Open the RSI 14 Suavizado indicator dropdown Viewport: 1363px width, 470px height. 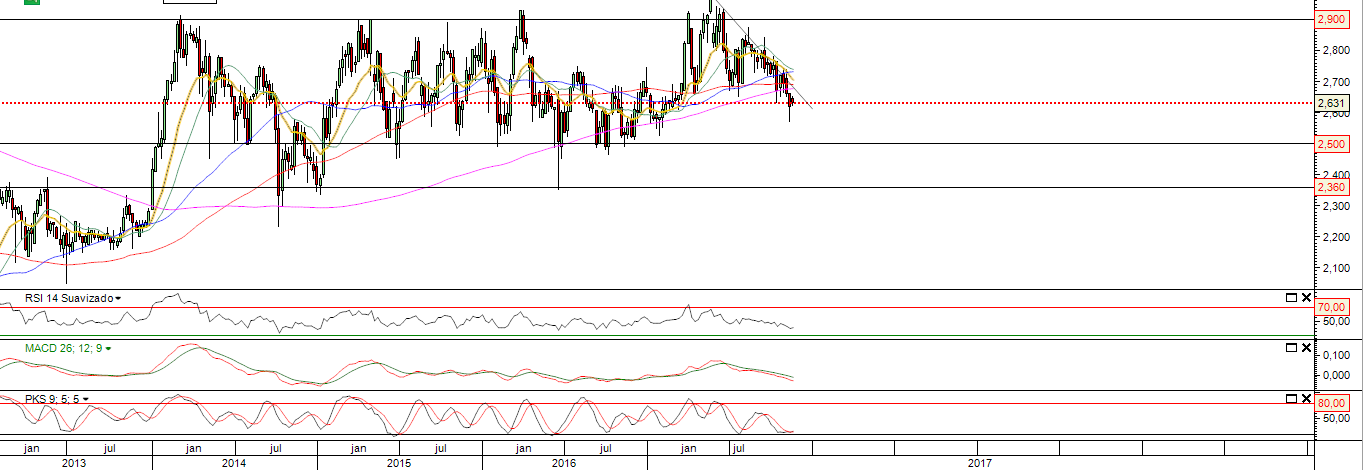tap(118, 298)
